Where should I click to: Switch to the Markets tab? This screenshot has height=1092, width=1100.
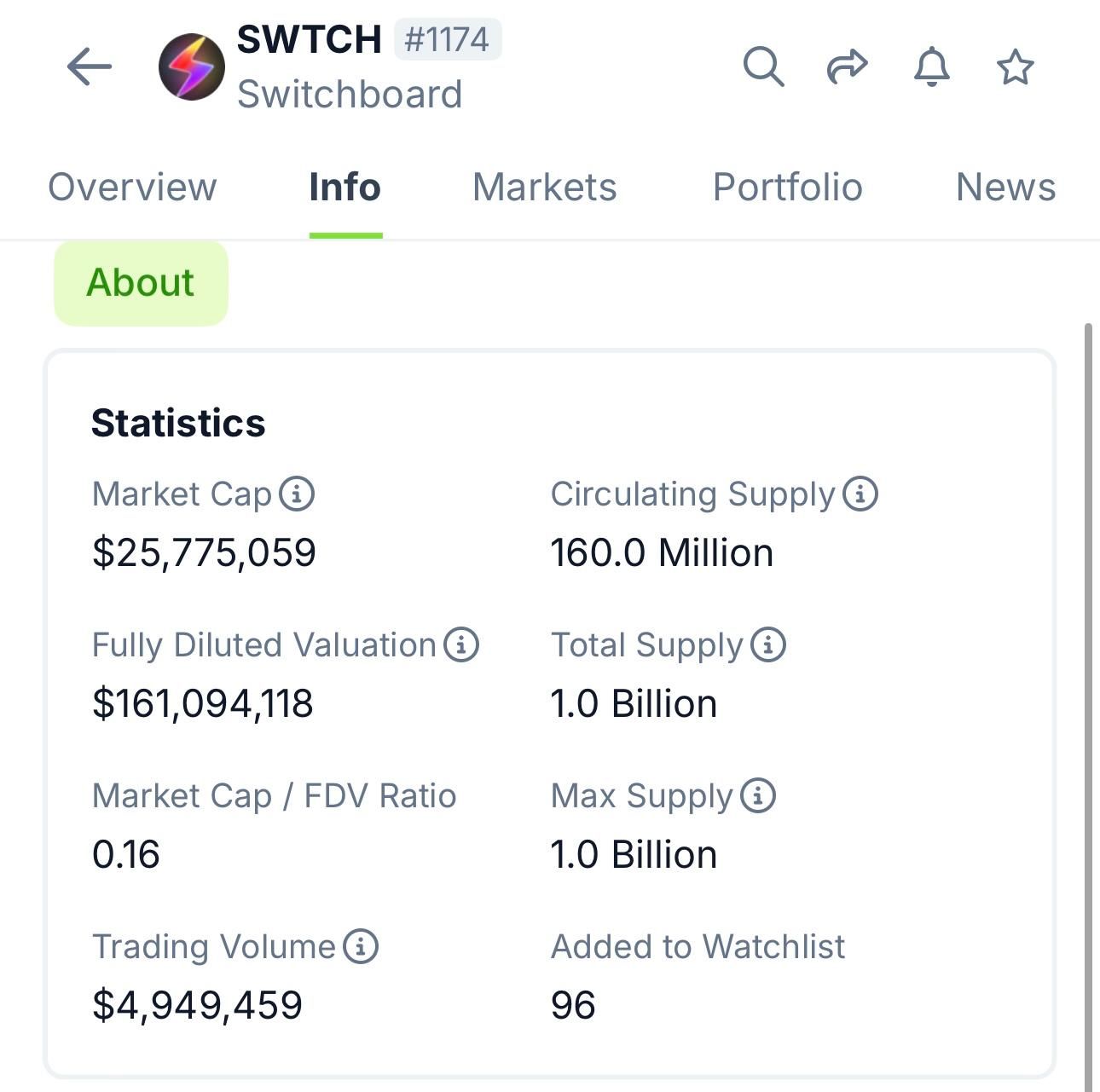click(544, 188)
